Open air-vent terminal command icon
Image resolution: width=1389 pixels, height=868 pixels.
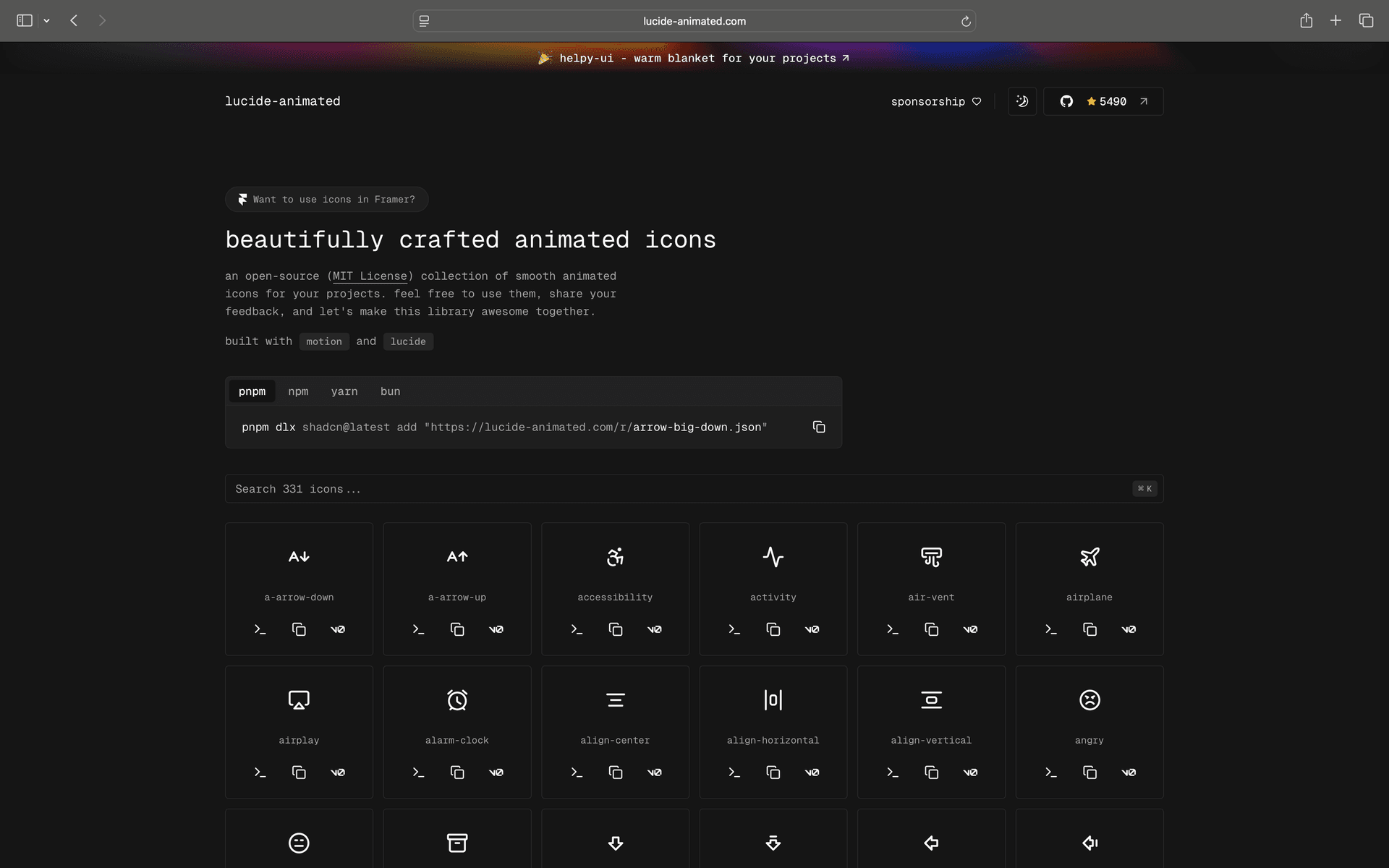(x=893, y=629)
